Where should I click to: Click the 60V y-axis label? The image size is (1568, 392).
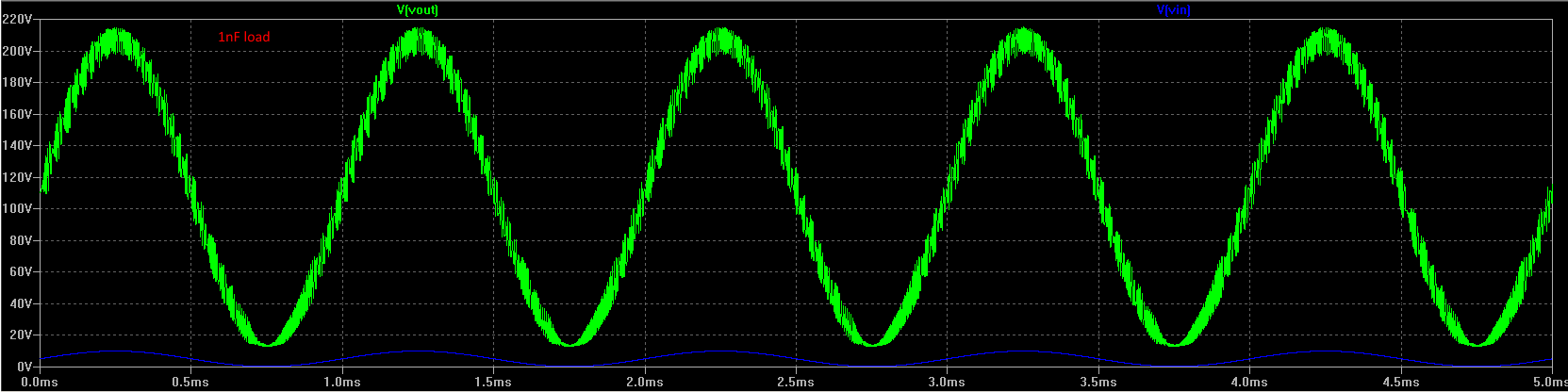click(x=21, y=271)
